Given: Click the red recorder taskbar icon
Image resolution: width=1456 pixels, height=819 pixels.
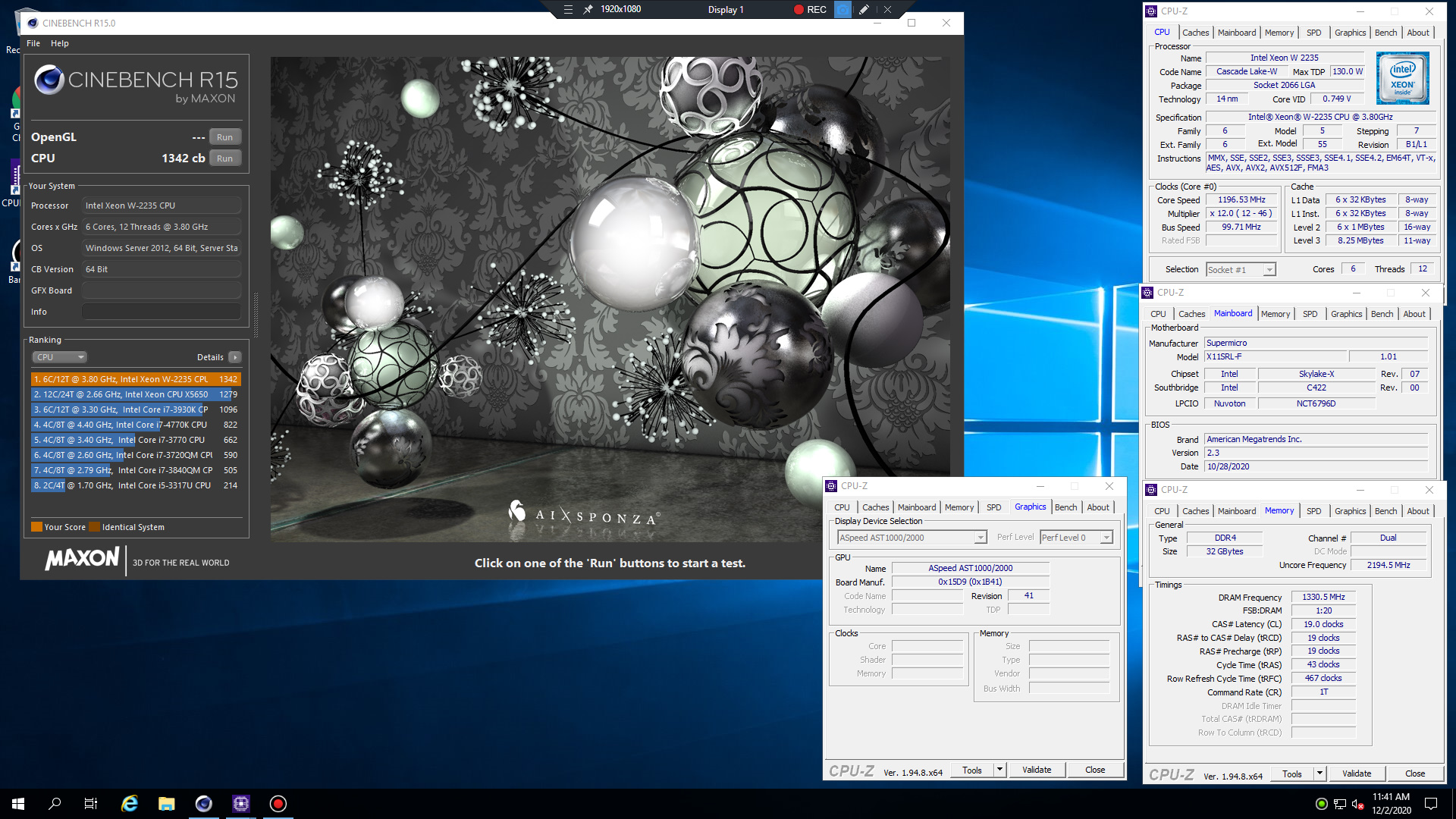Looking at the screenshot, I should [x=278, y=804].
